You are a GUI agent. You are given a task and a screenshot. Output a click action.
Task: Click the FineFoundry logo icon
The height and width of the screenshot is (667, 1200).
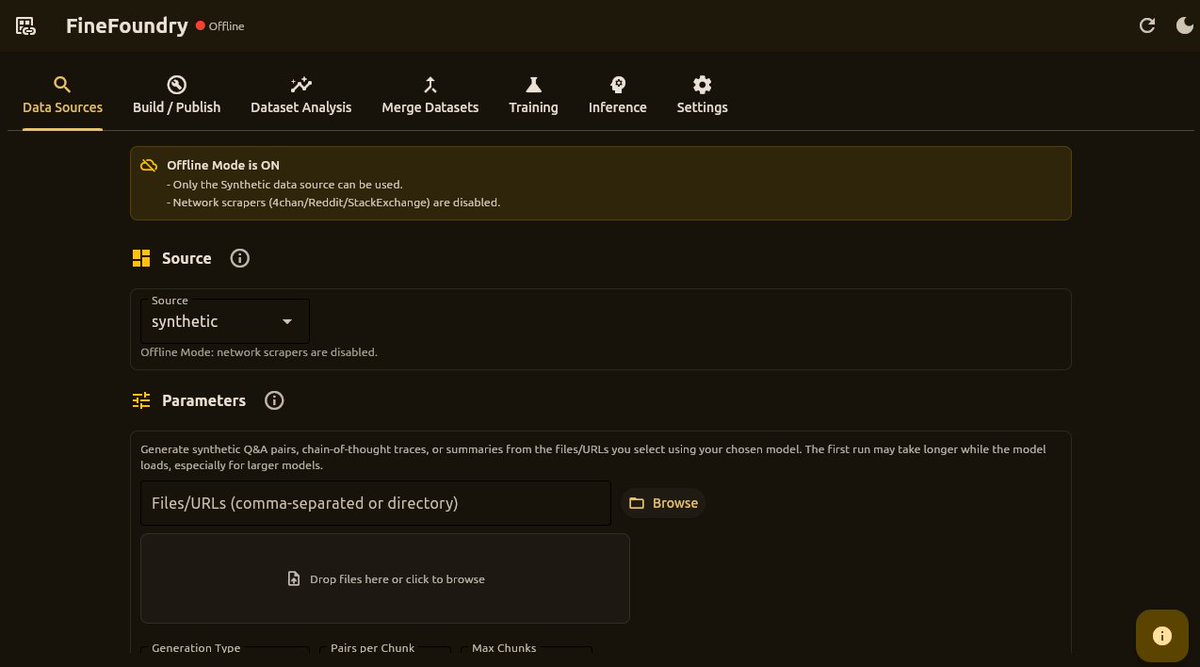26,26
